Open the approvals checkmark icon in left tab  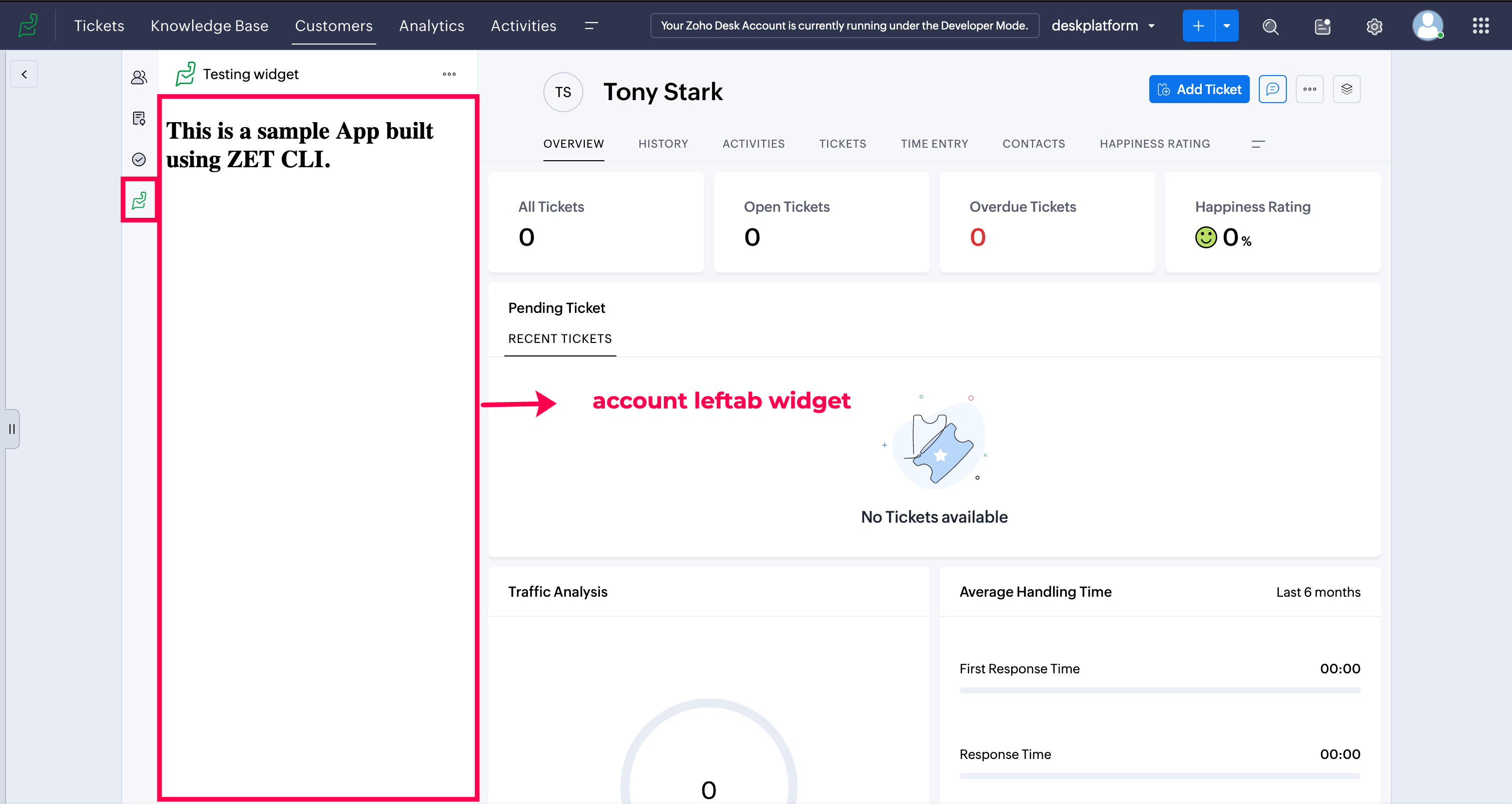[139, 159]
